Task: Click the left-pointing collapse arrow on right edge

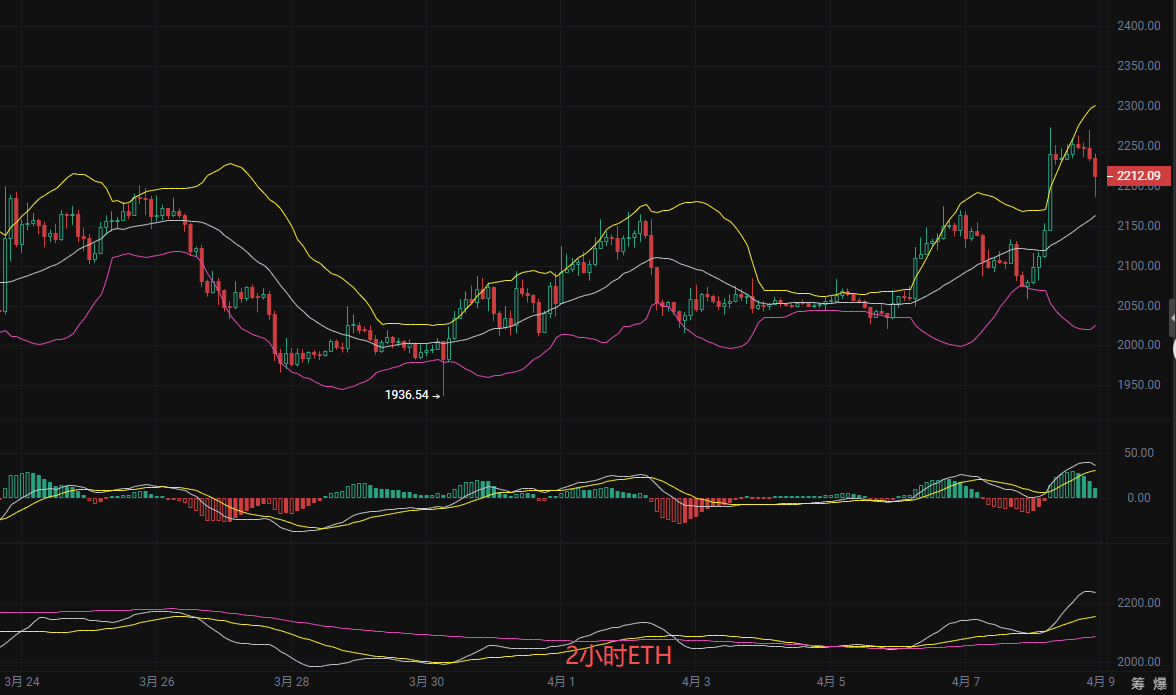Action: tap(1172, 317)
